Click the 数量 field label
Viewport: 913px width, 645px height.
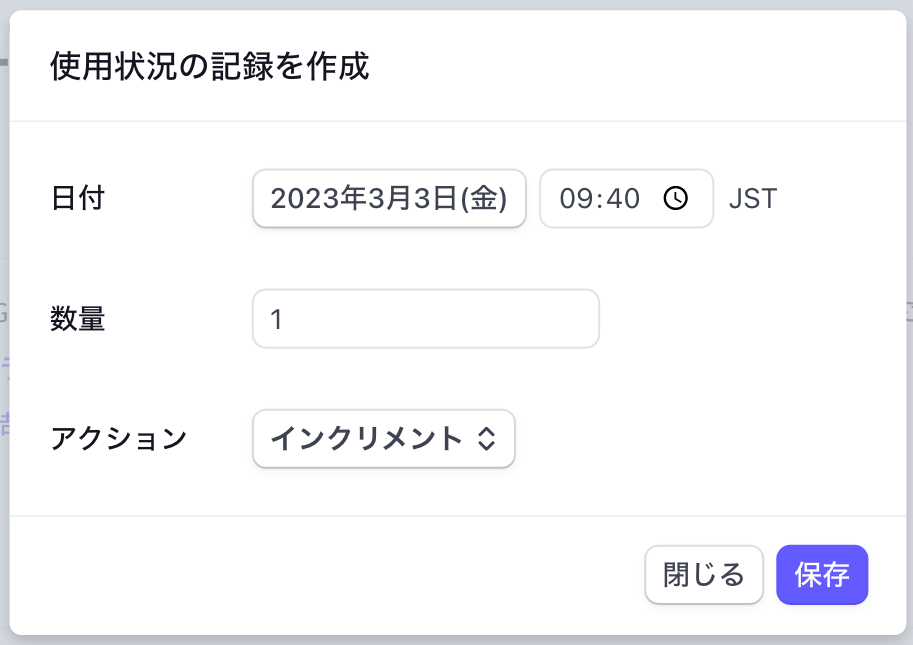click(x=77, y=319)
